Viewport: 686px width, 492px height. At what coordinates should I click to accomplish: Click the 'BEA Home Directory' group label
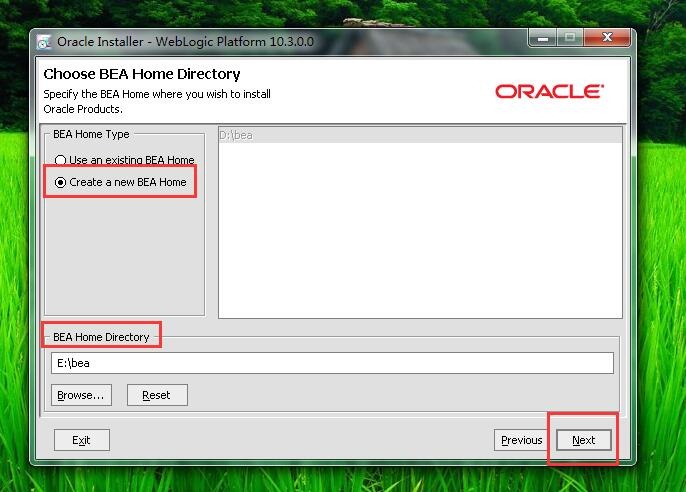[101, 337]
